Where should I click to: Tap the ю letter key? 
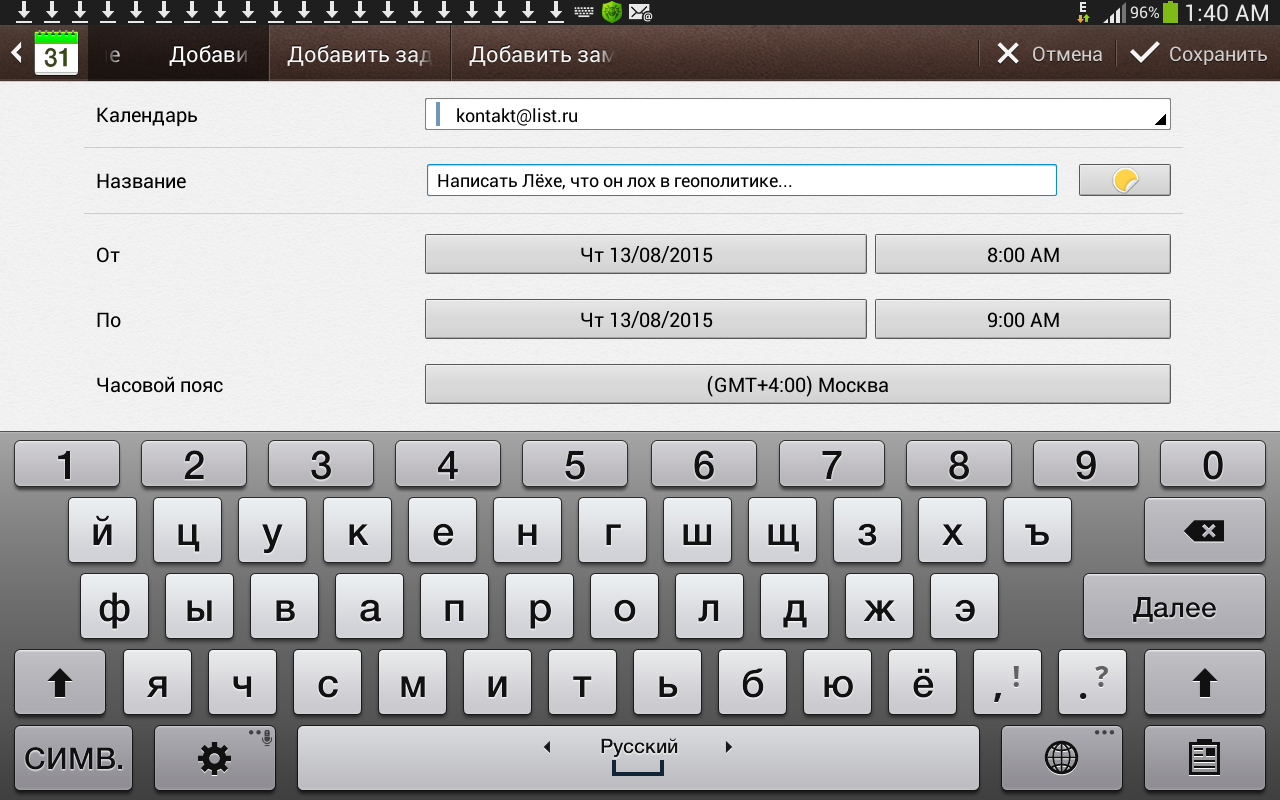(837, 683)
